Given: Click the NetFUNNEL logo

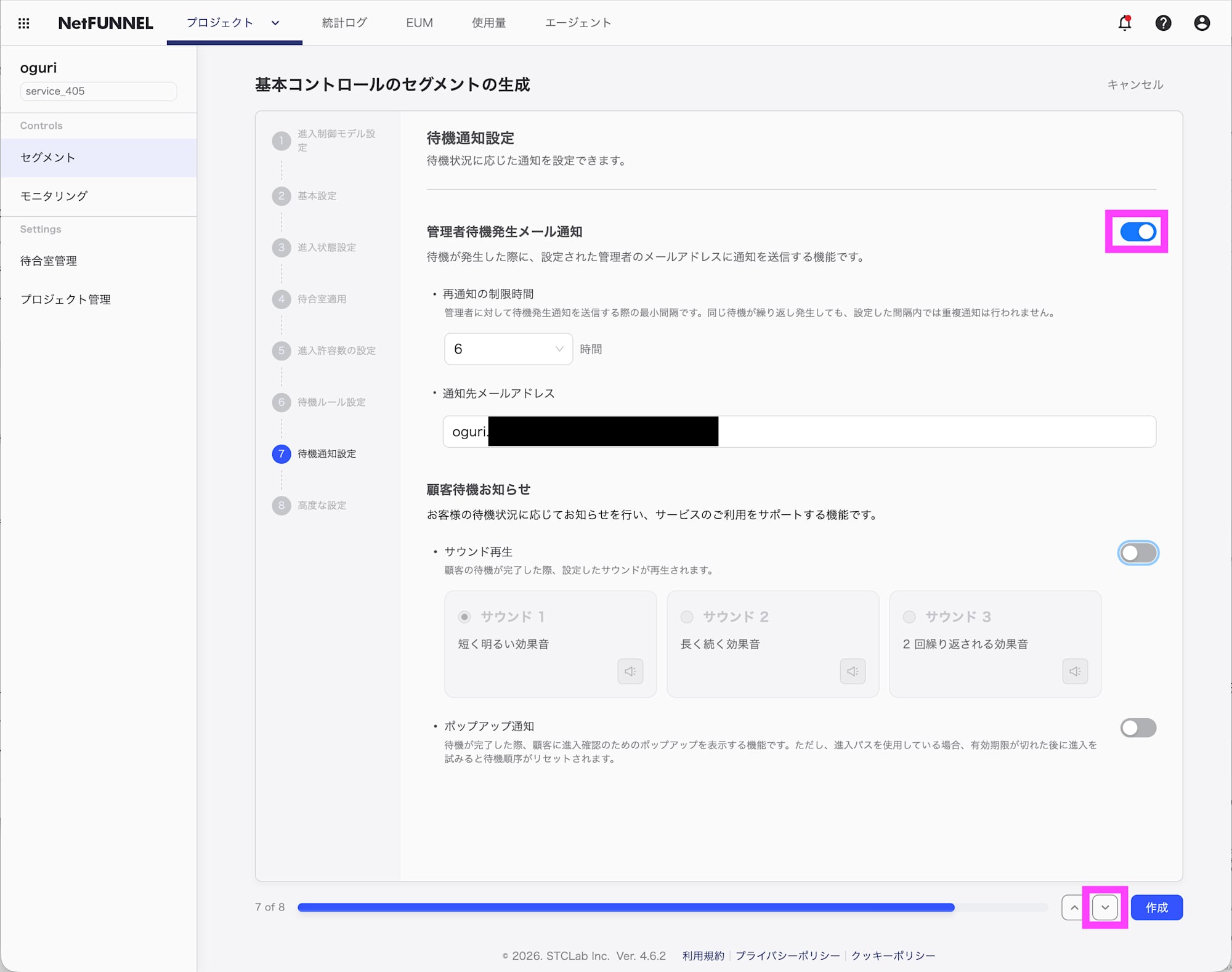Looking at the screenshot, I should tap(105, 23).
